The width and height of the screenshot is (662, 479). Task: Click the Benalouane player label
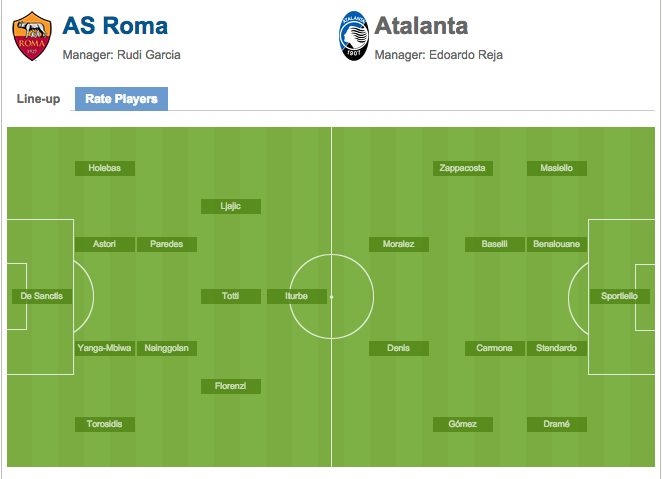tap(556, 244)
